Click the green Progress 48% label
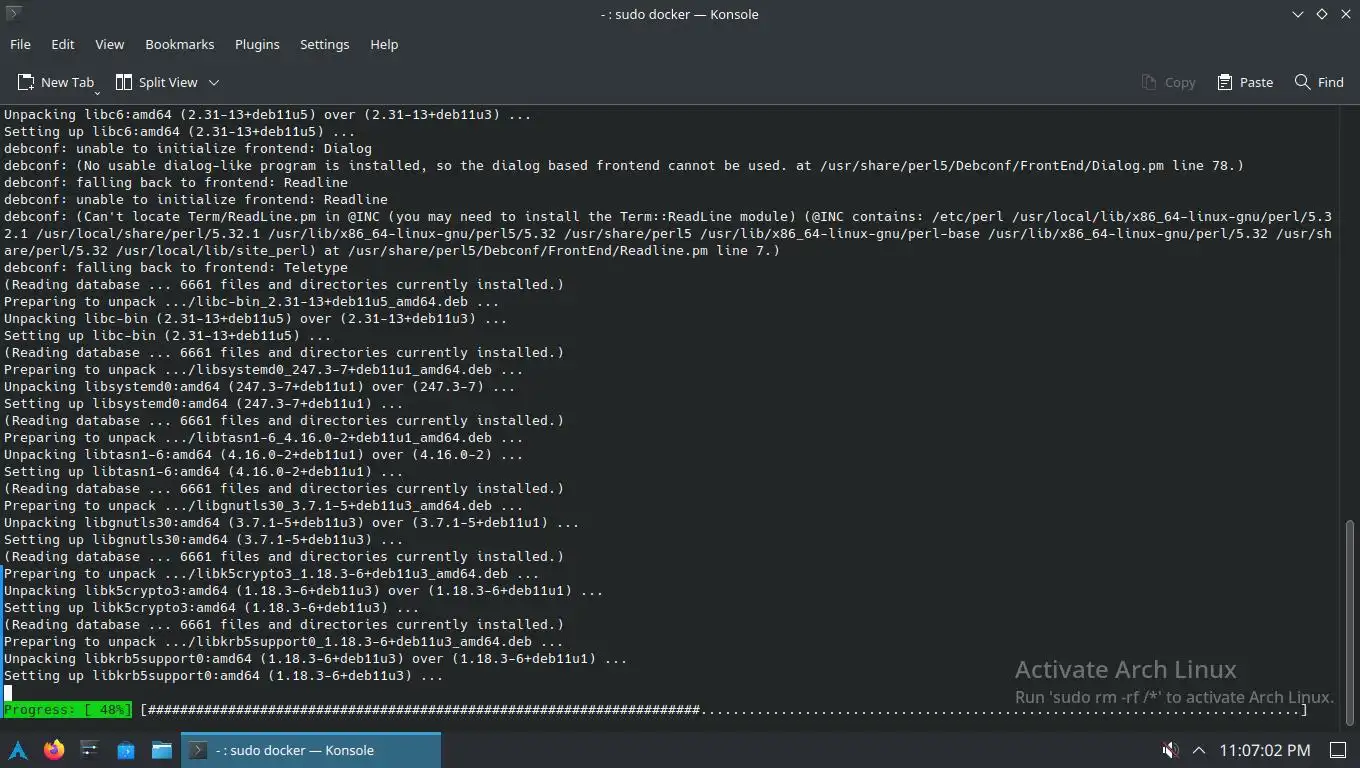The image size is (1360, 768). coord(68,710)
